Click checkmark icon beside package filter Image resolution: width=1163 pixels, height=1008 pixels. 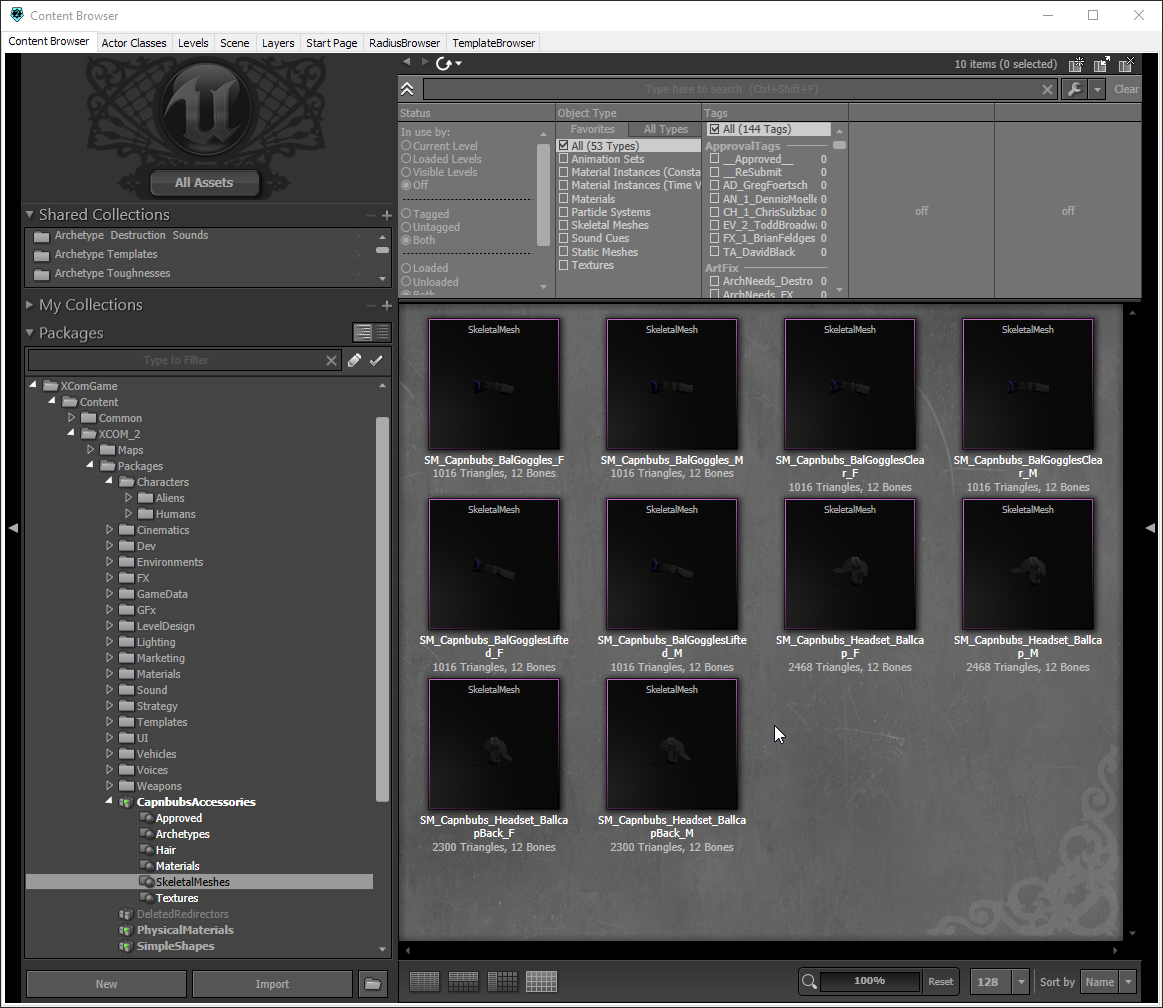pyautogui.click(x=376, y=360)
